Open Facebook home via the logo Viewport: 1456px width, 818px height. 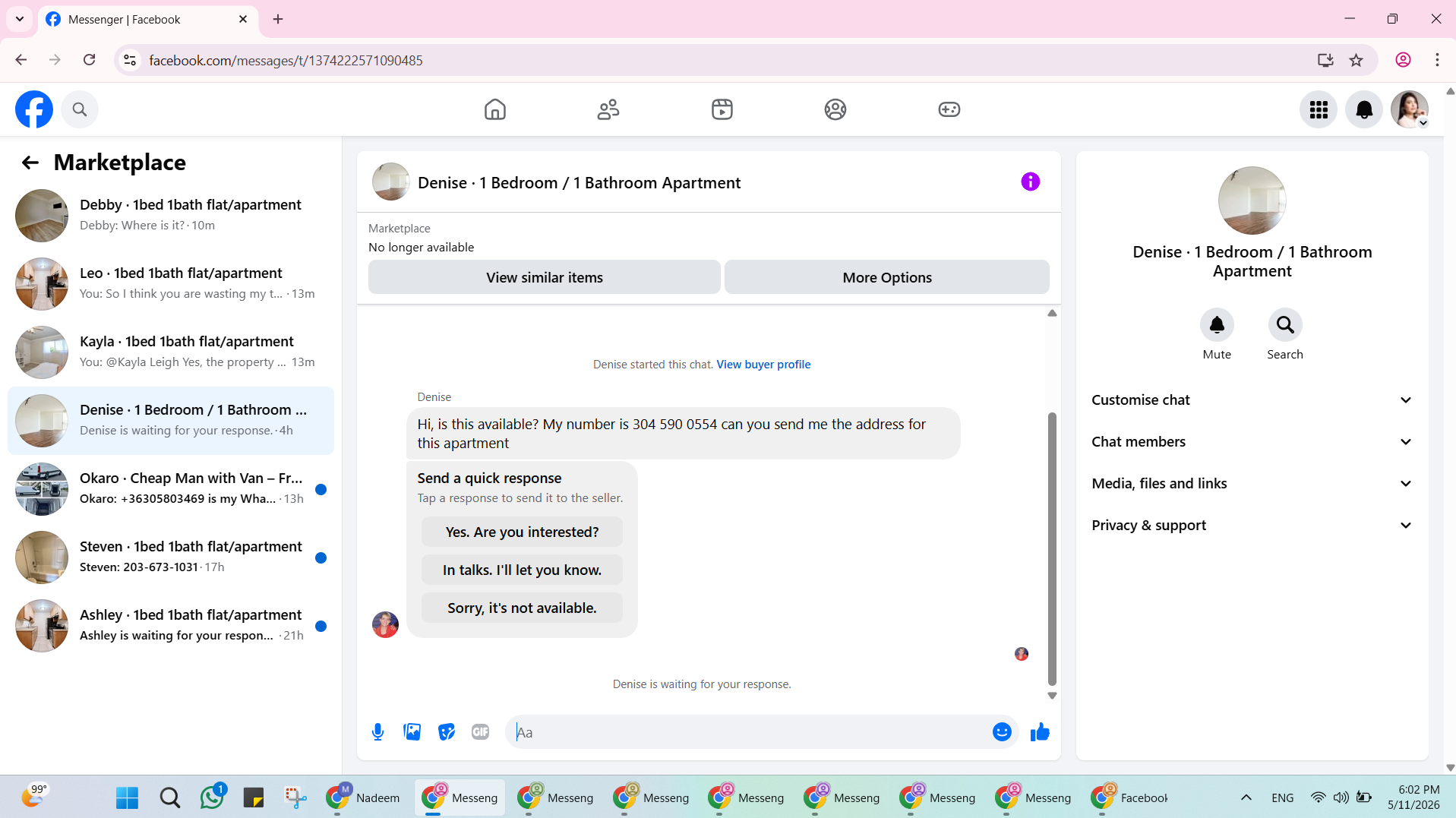click(x=34, y=109)
